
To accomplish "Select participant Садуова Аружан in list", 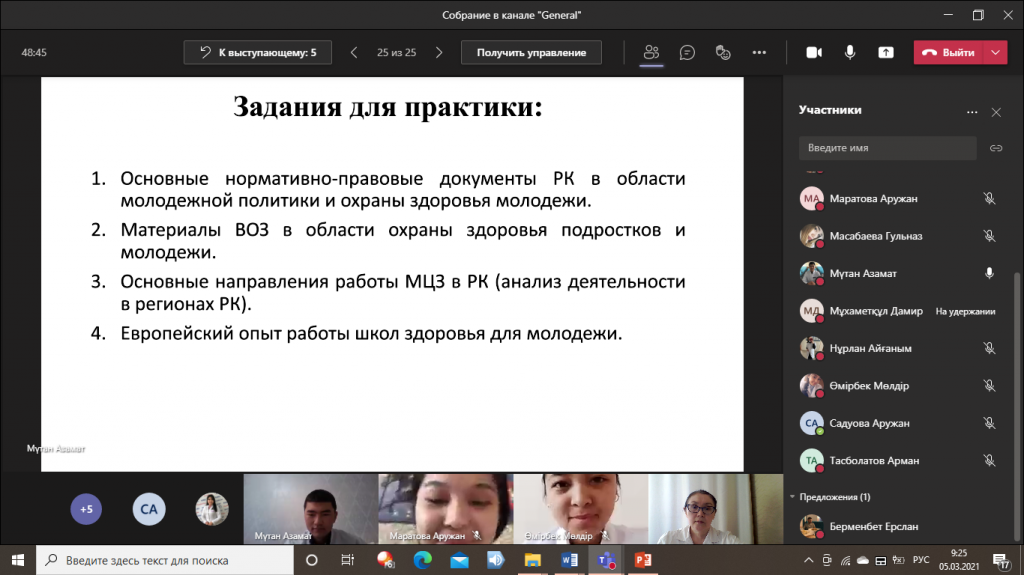I will (869, 423).
